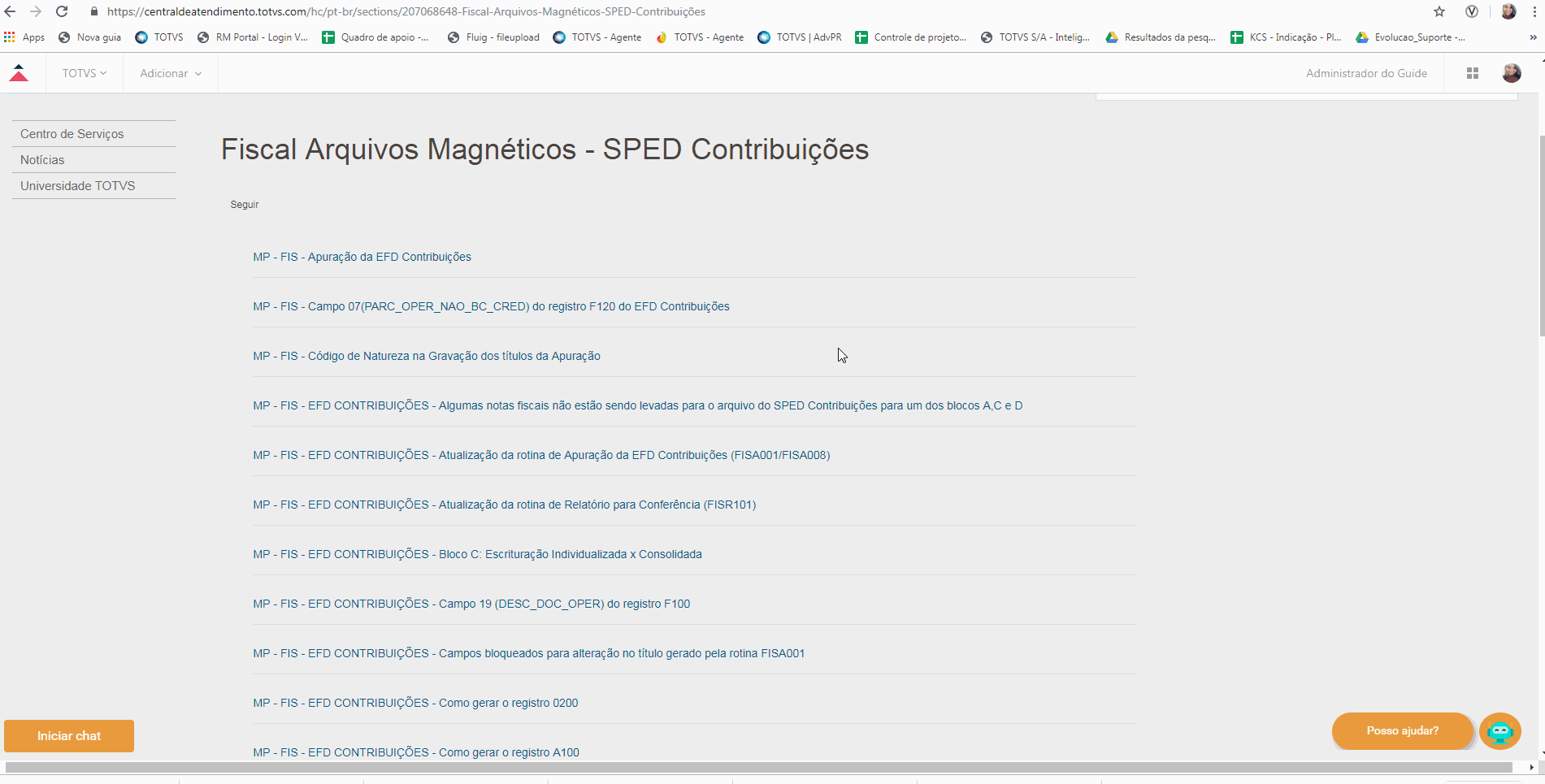Open Centro de Serviços in the sidebar
The width and height of the screenshot is (1545, 784).
pos(72,134)
